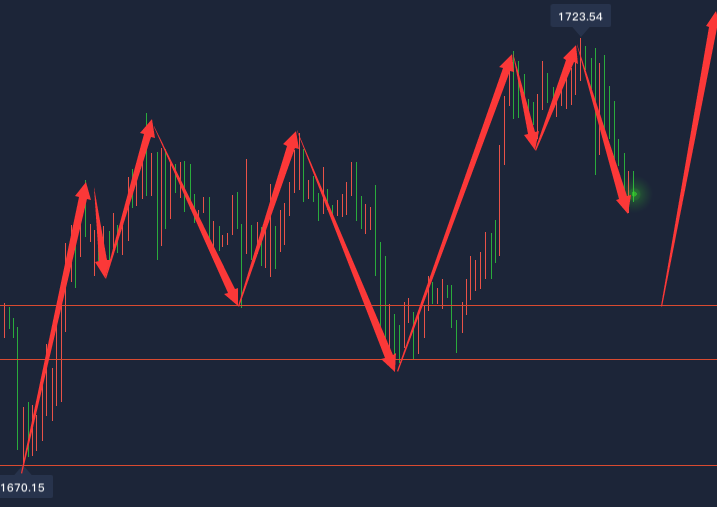The image size is (717, 507).
Task: Click the 1723.54 high price label
Action: [580, 17]
